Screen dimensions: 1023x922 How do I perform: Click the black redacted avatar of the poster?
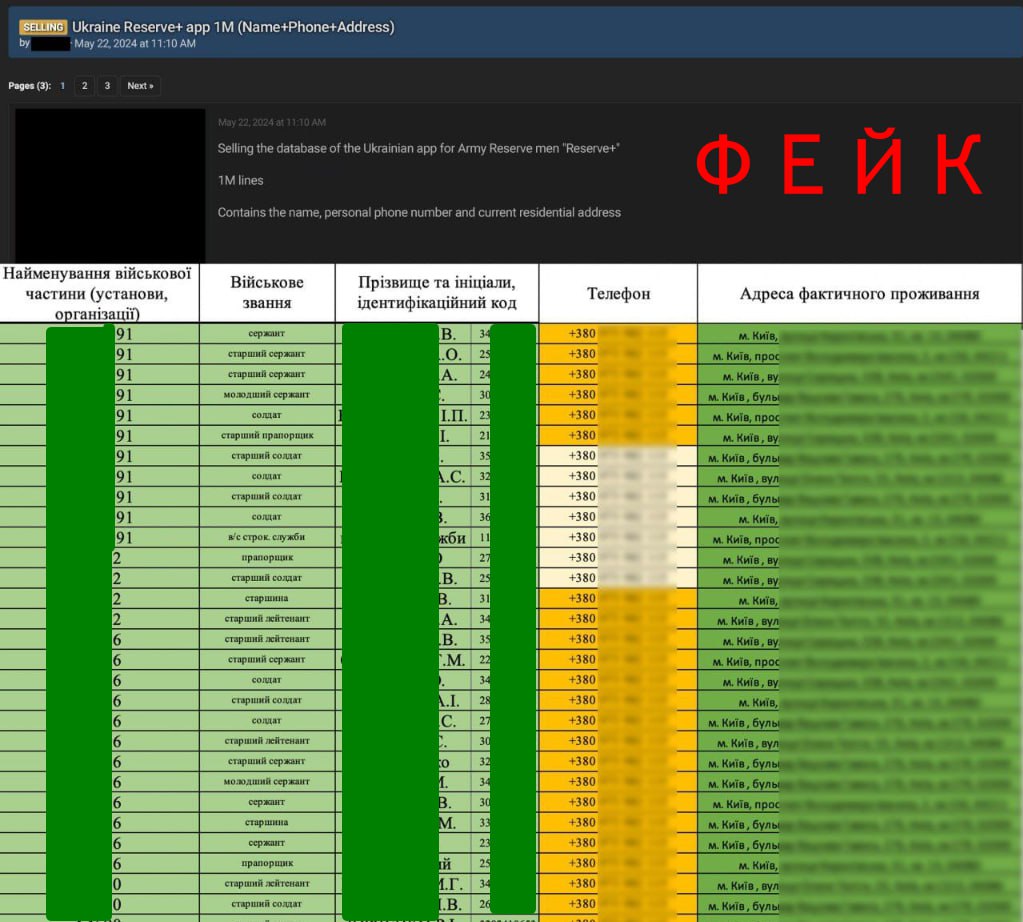pos(110,185)
